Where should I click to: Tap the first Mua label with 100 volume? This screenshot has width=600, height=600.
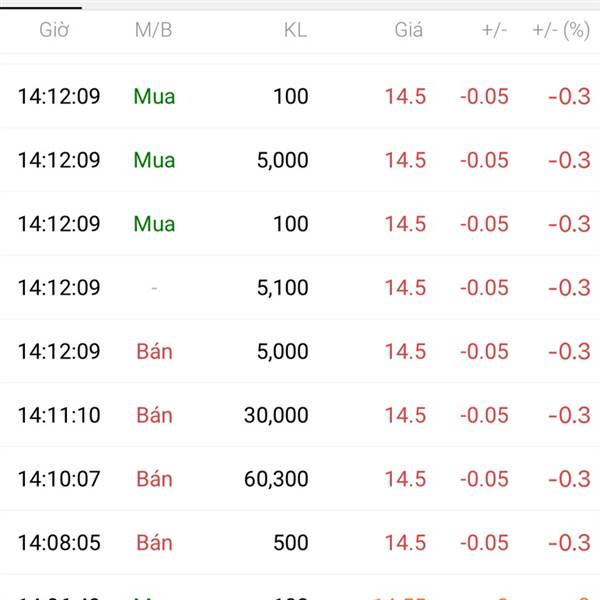pos(154,96)
